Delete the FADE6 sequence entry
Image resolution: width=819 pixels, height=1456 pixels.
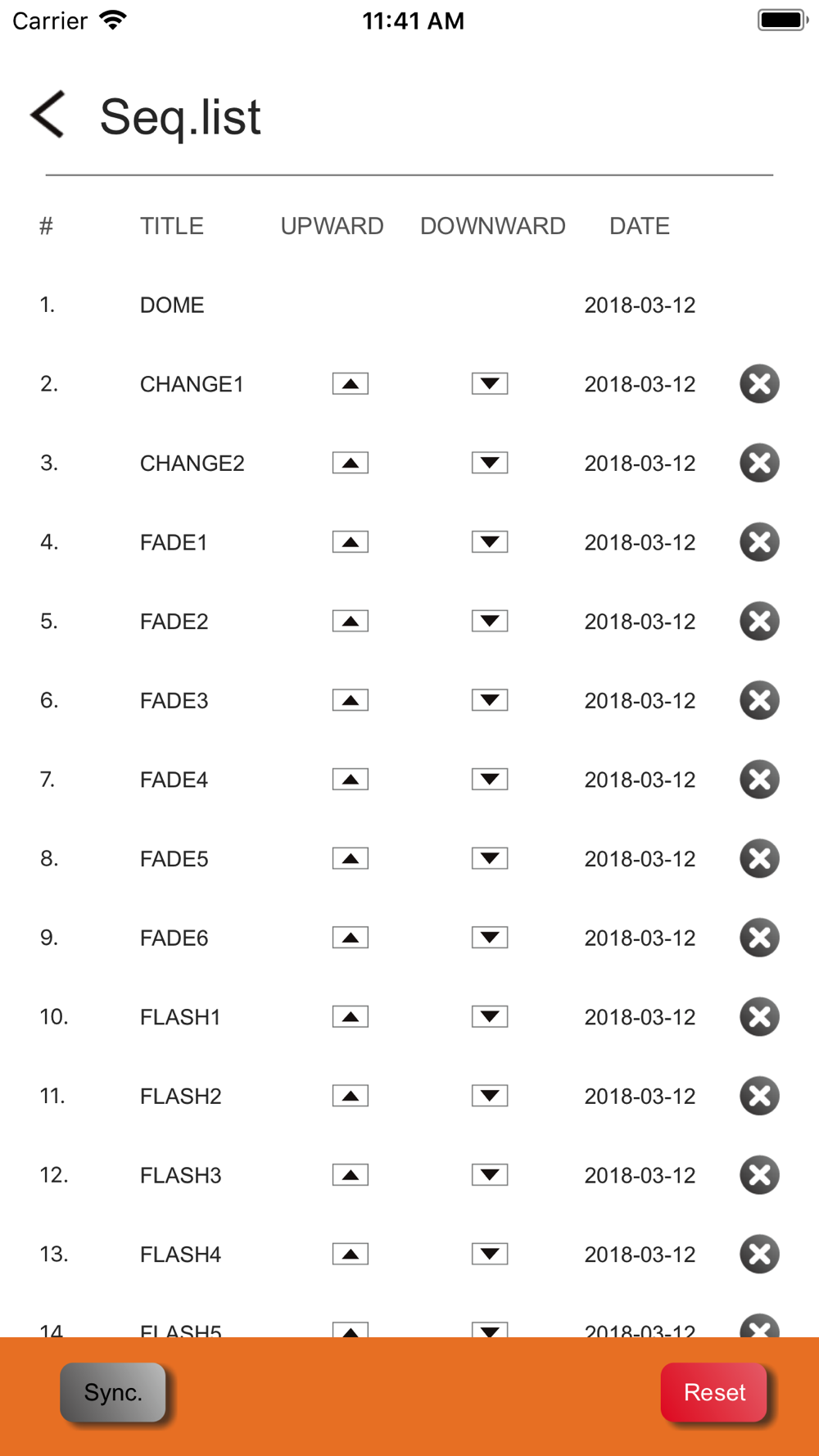pyautogui.click(x=759, y=938)
